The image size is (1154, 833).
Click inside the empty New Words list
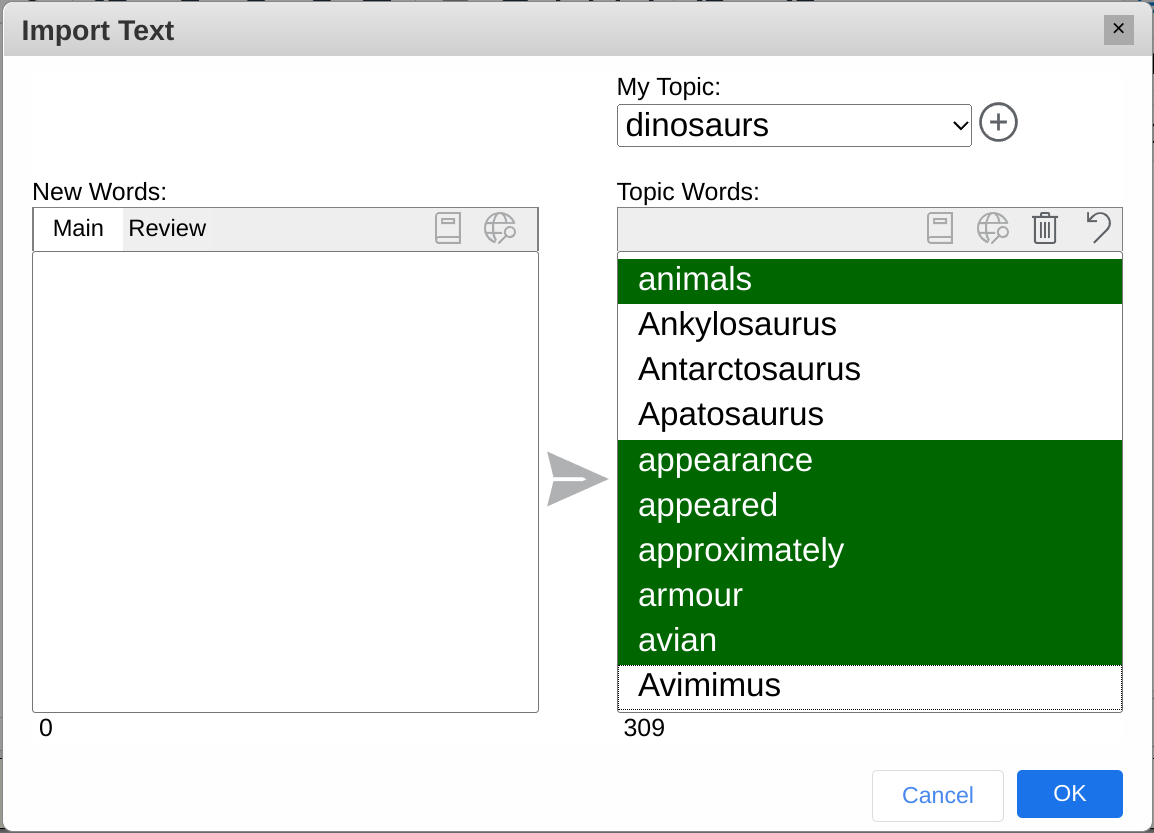point(286,482)
